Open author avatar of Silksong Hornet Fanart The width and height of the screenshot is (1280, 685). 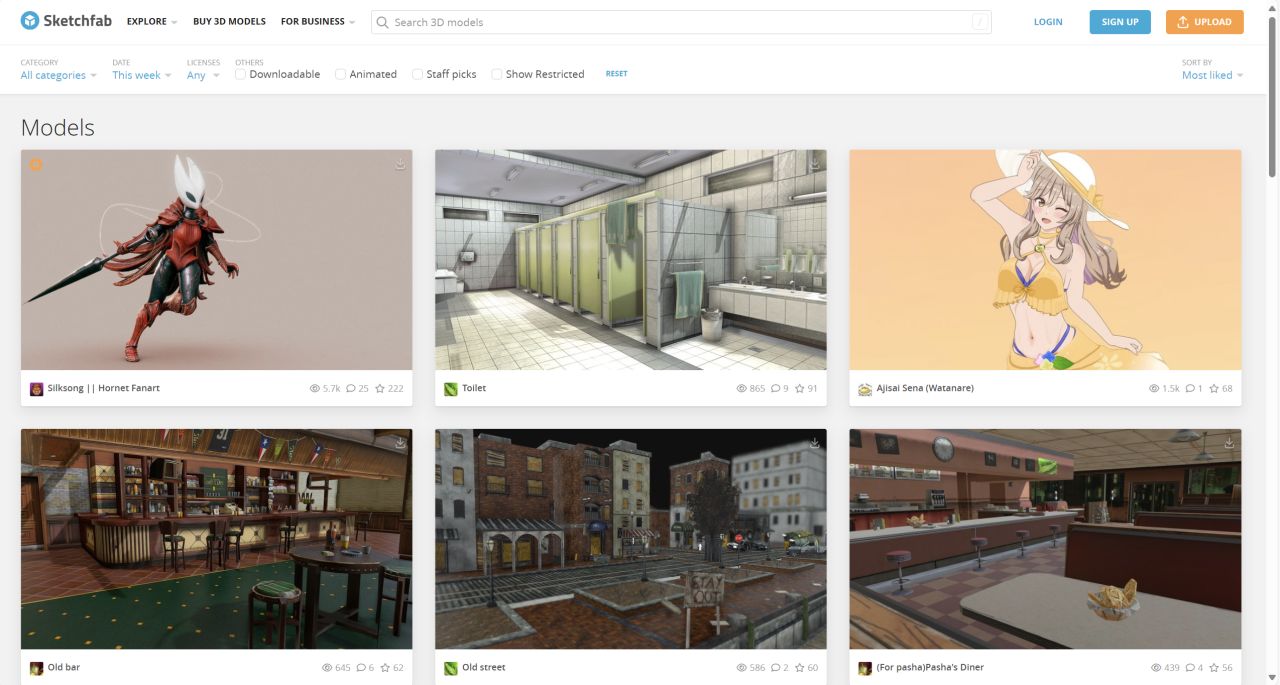tap(37, 389)
